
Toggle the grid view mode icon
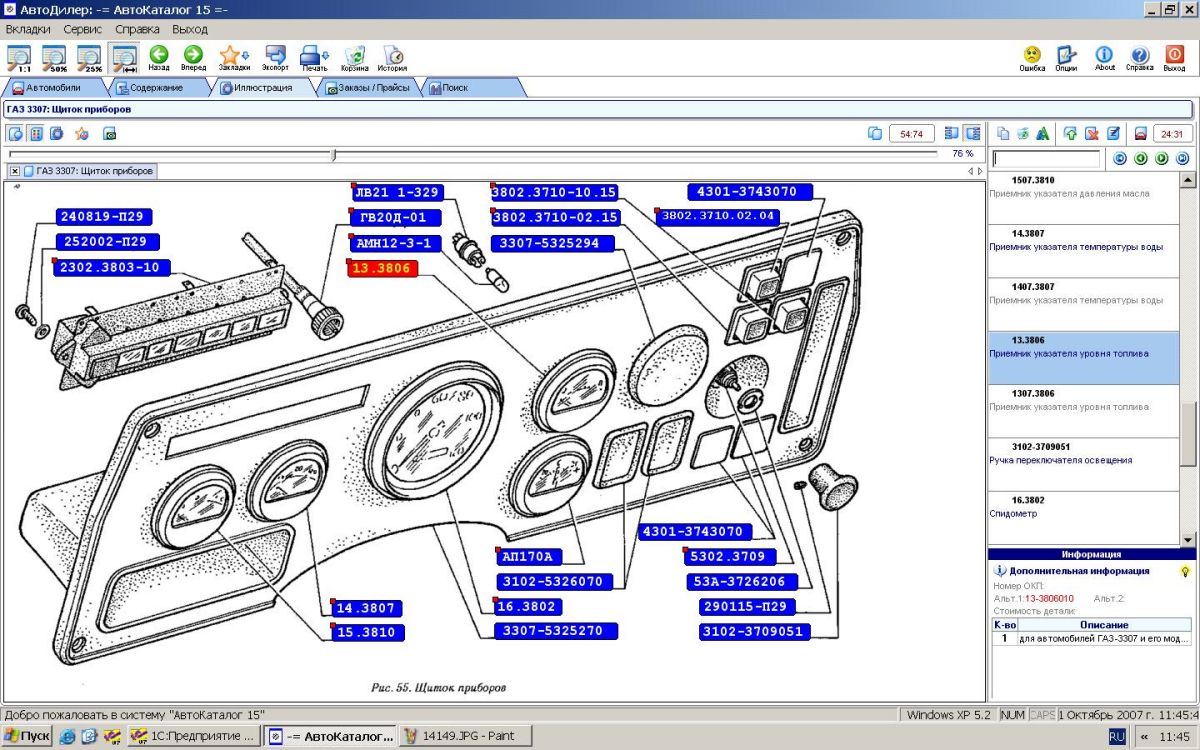coord(36,133)
